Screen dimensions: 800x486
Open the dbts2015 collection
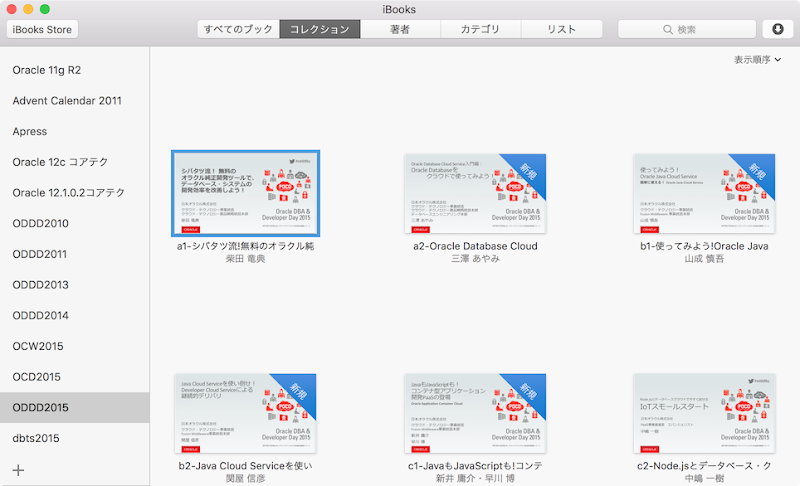click(74, 438)
